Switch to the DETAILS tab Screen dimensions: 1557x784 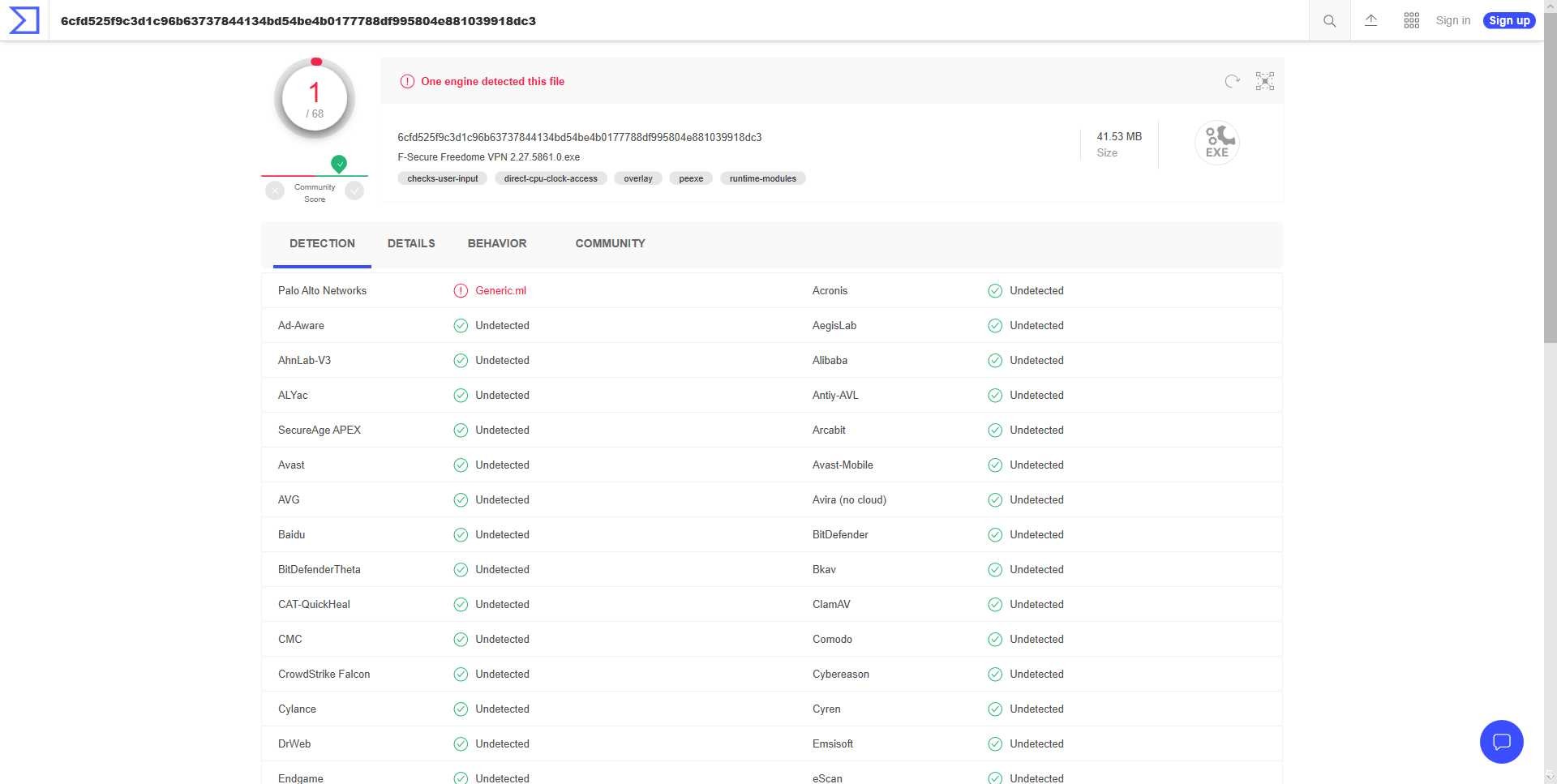tap(411, 243)
